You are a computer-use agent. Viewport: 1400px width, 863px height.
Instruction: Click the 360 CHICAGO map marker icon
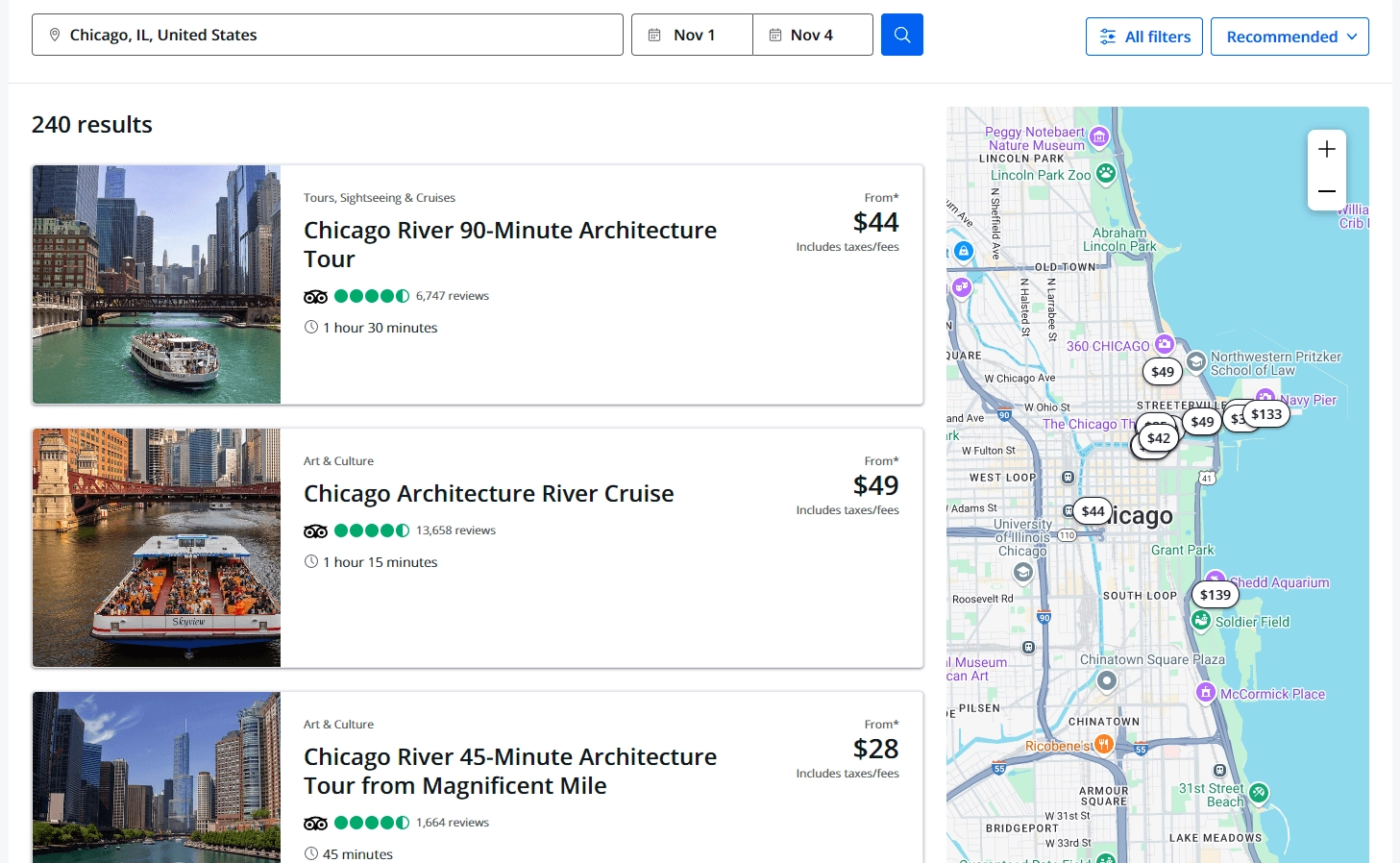pyautogui.click(x=1165, y=344)
